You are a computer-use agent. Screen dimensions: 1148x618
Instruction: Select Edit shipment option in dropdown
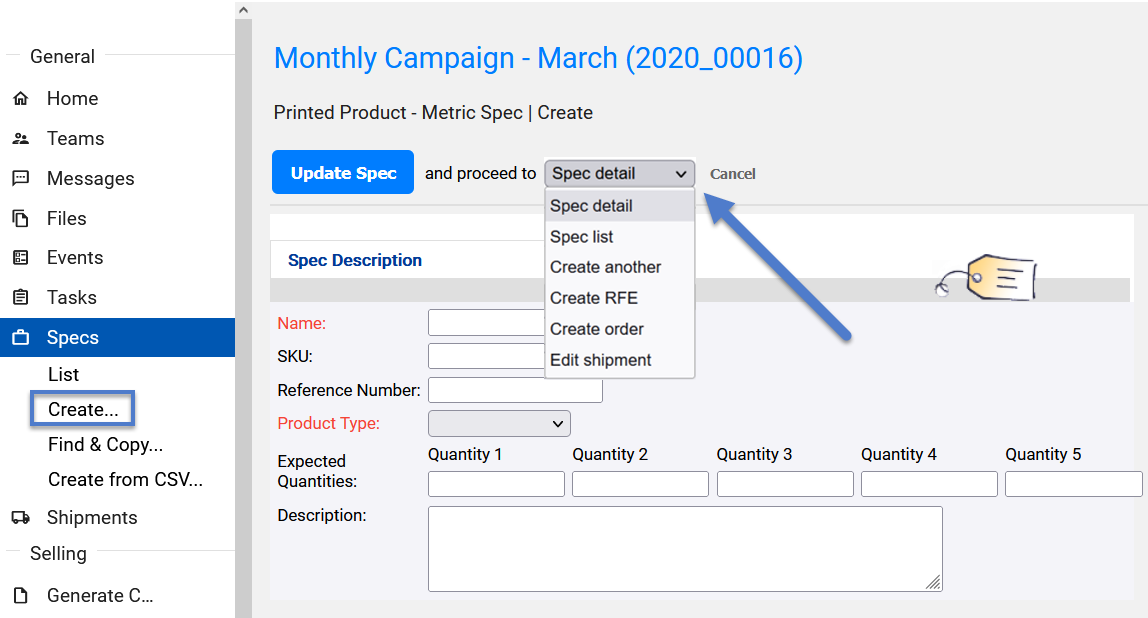[619, 360]
